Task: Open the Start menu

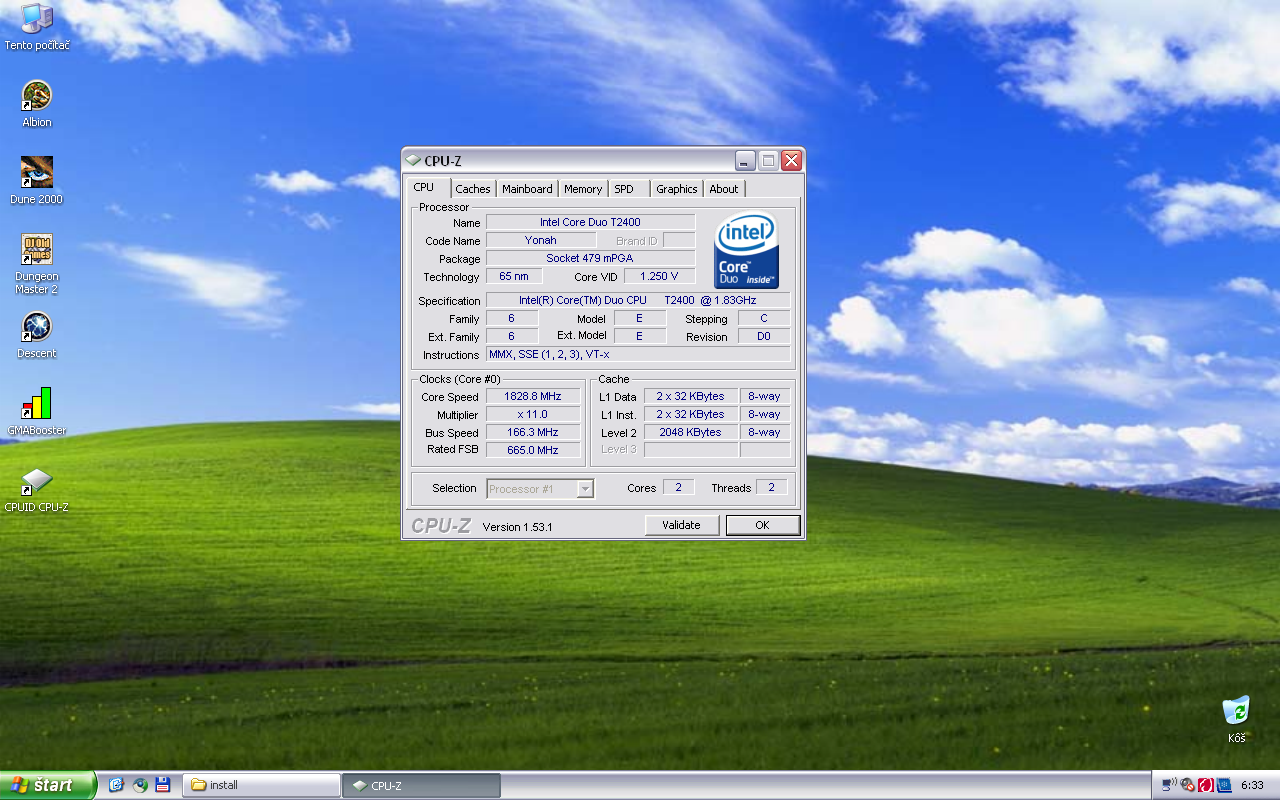Action: click(x=48, y=785)
